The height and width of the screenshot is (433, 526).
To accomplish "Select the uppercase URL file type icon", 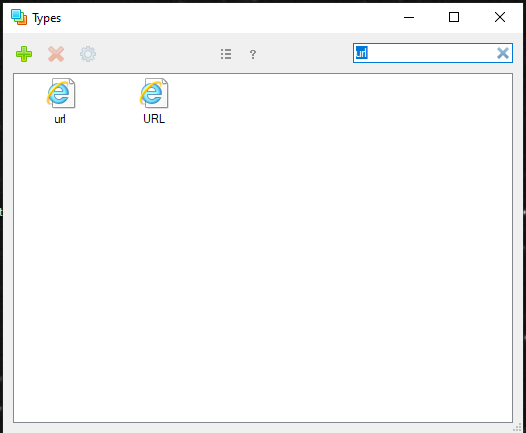I will click(154, 93).
